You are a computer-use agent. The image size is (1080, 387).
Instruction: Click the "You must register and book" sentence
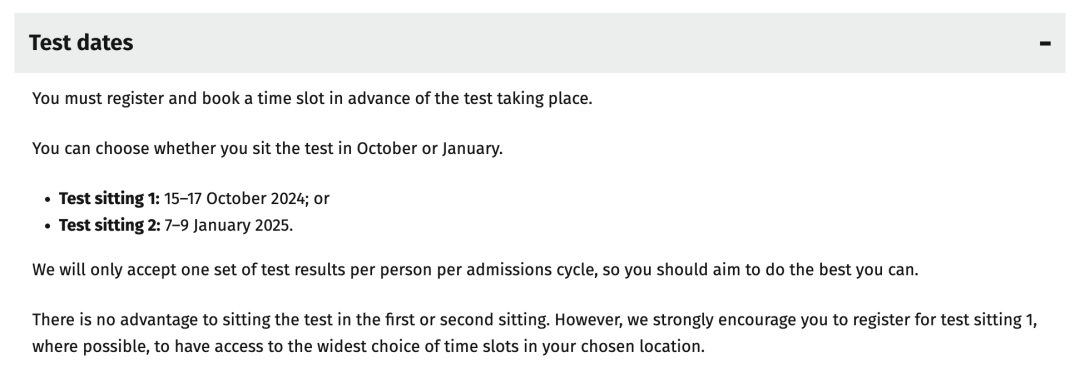click(312, 98)
